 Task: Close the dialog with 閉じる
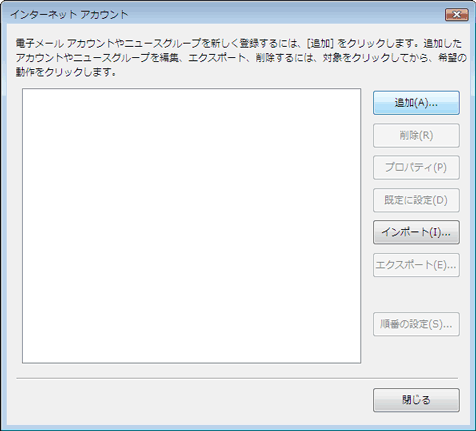click(x=416, y=400)
